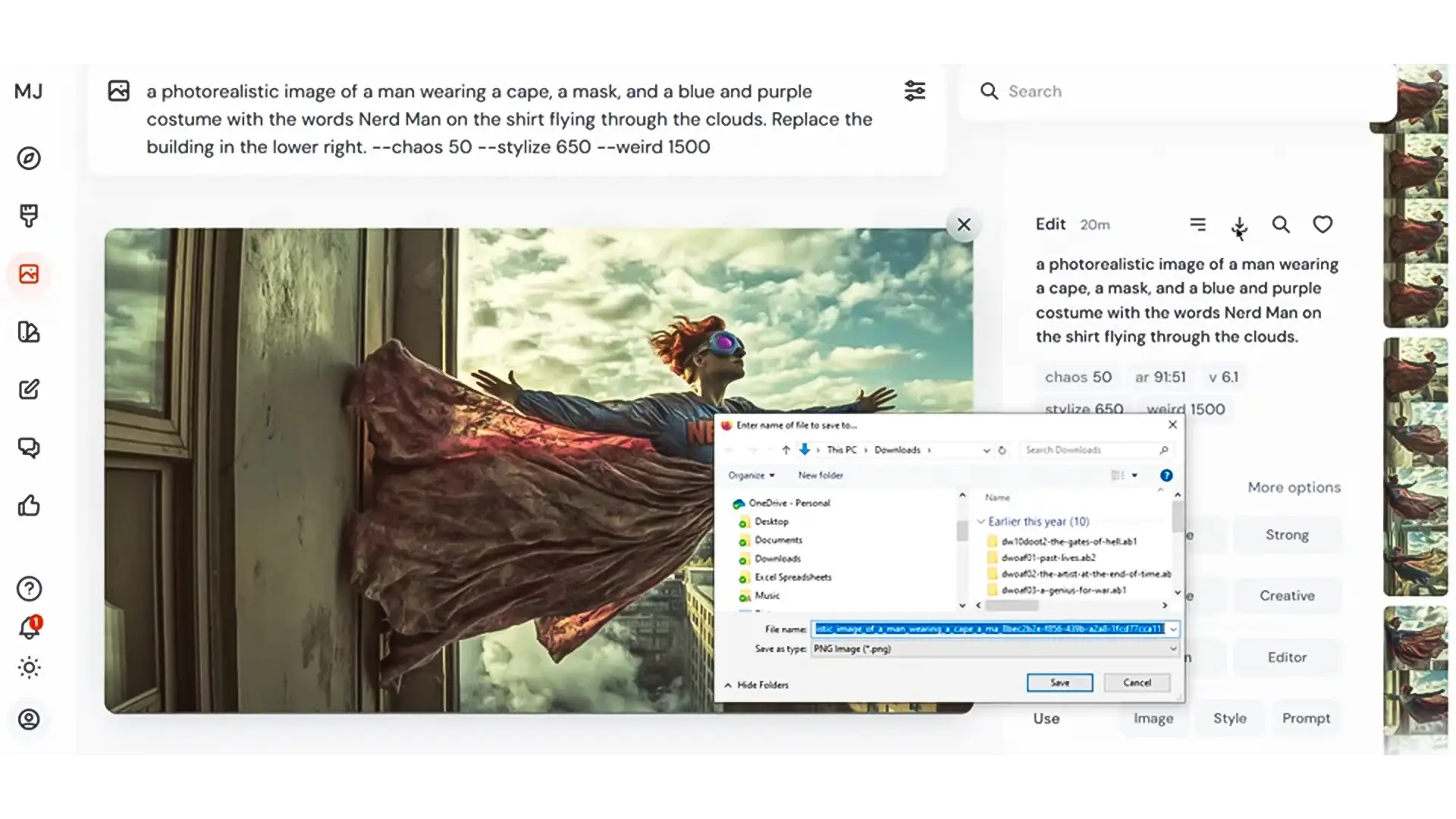Open the sidebar icon above the pencil-square

(29, 332)
